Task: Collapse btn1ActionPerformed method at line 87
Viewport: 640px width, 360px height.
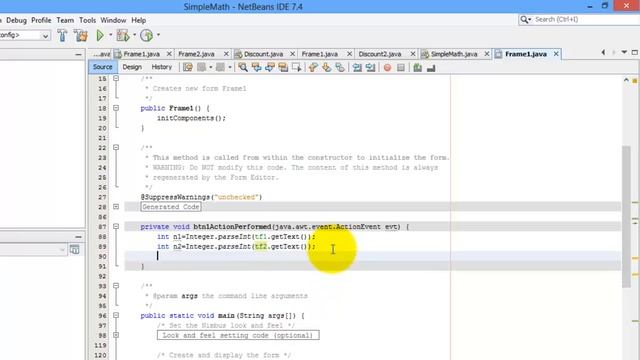Action: click(x=116, y=227)
